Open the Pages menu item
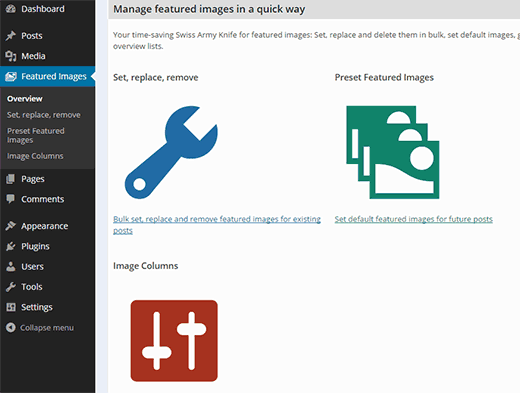This screenshot has width=520, height=393. click(33, 179)
